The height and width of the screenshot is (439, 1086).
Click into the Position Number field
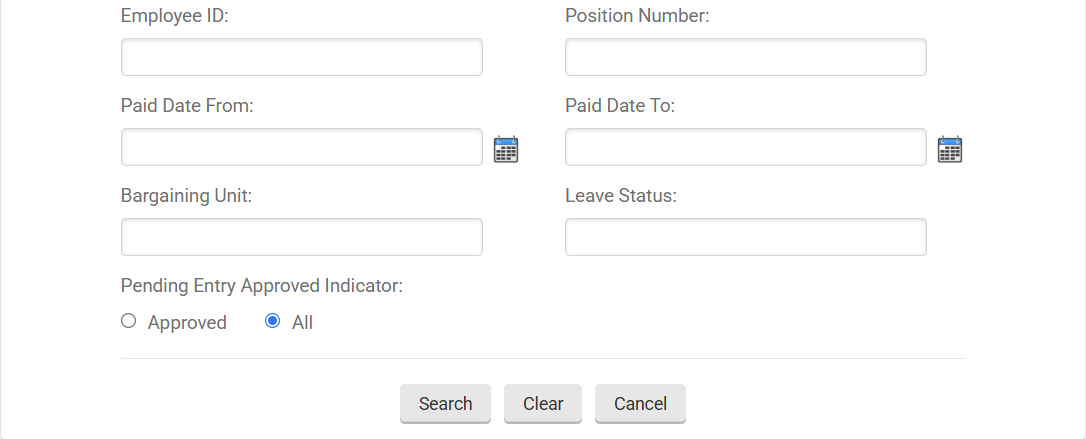pos(745,57)
